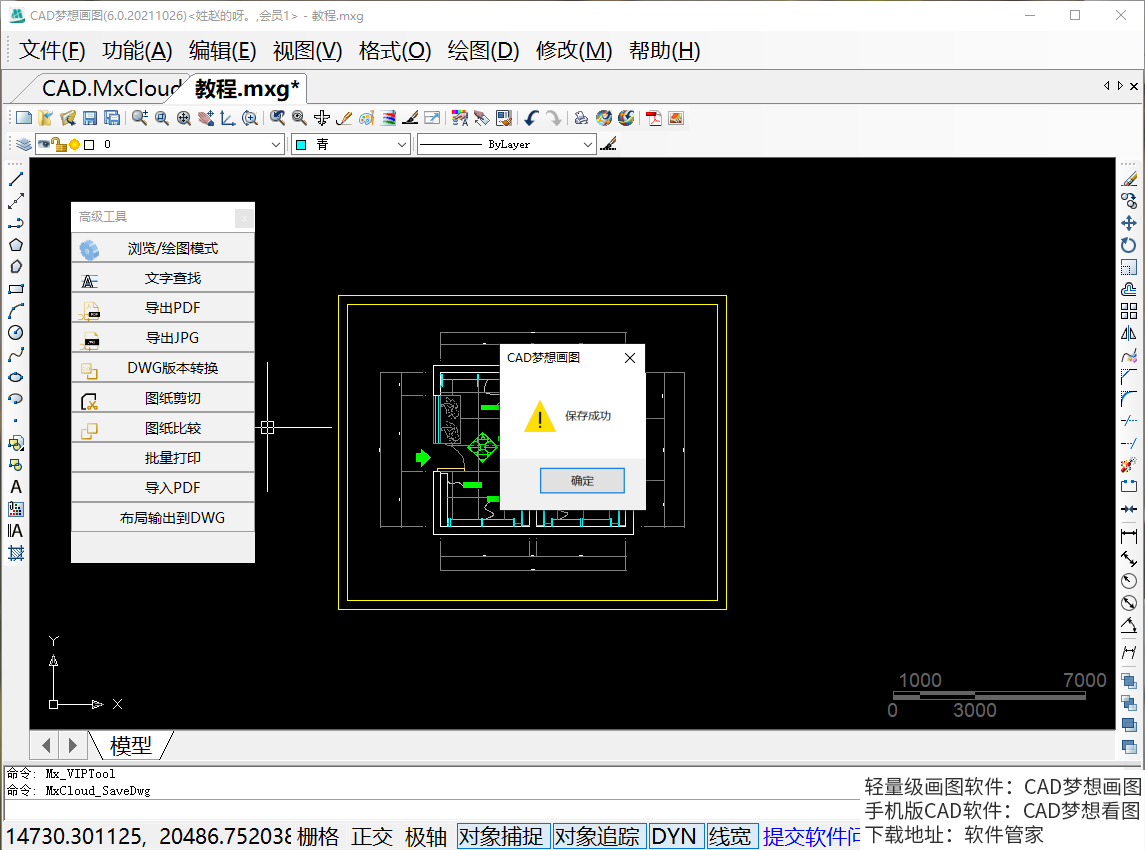Click the PDF export toolbar icon
This screenshot has width=1145, height=850.
click(x=654, y=118)
